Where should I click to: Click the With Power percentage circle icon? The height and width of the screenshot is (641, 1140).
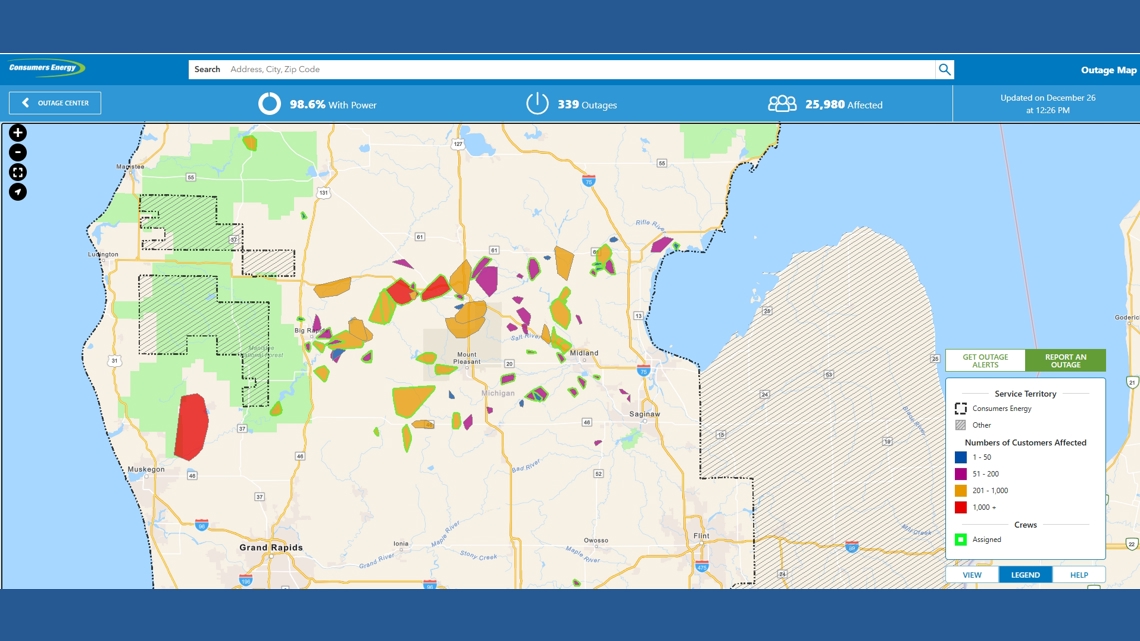point(268,102)
